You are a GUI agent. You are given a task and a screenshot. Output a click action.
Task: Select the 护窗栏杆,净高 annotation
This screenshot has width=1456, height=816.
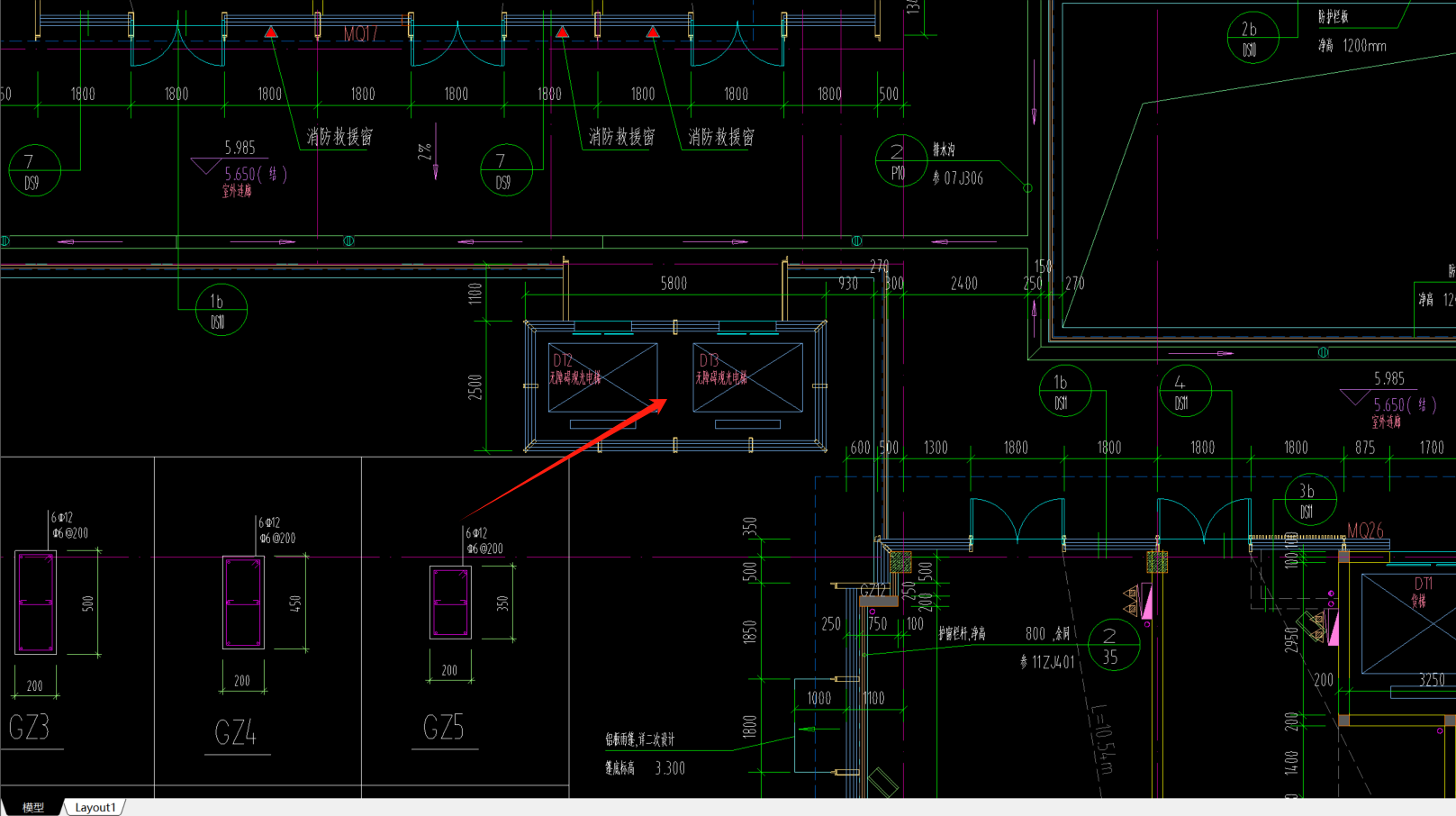pyautogui.click(x=962, y=634)
